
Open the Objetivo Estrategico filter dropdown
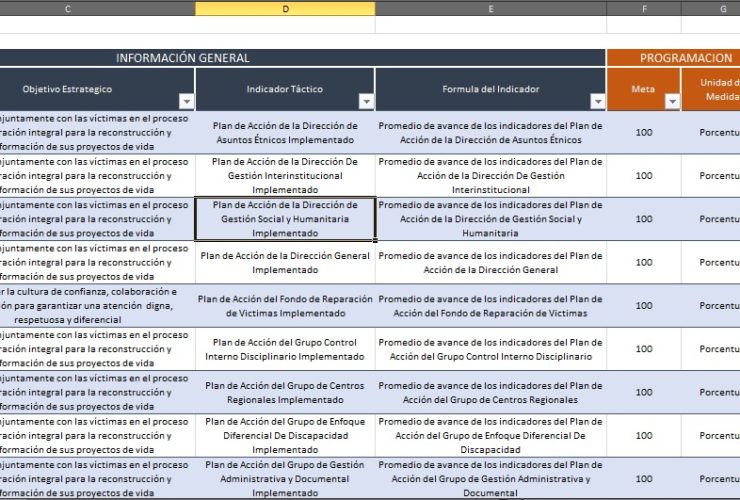tap(186, 102)
